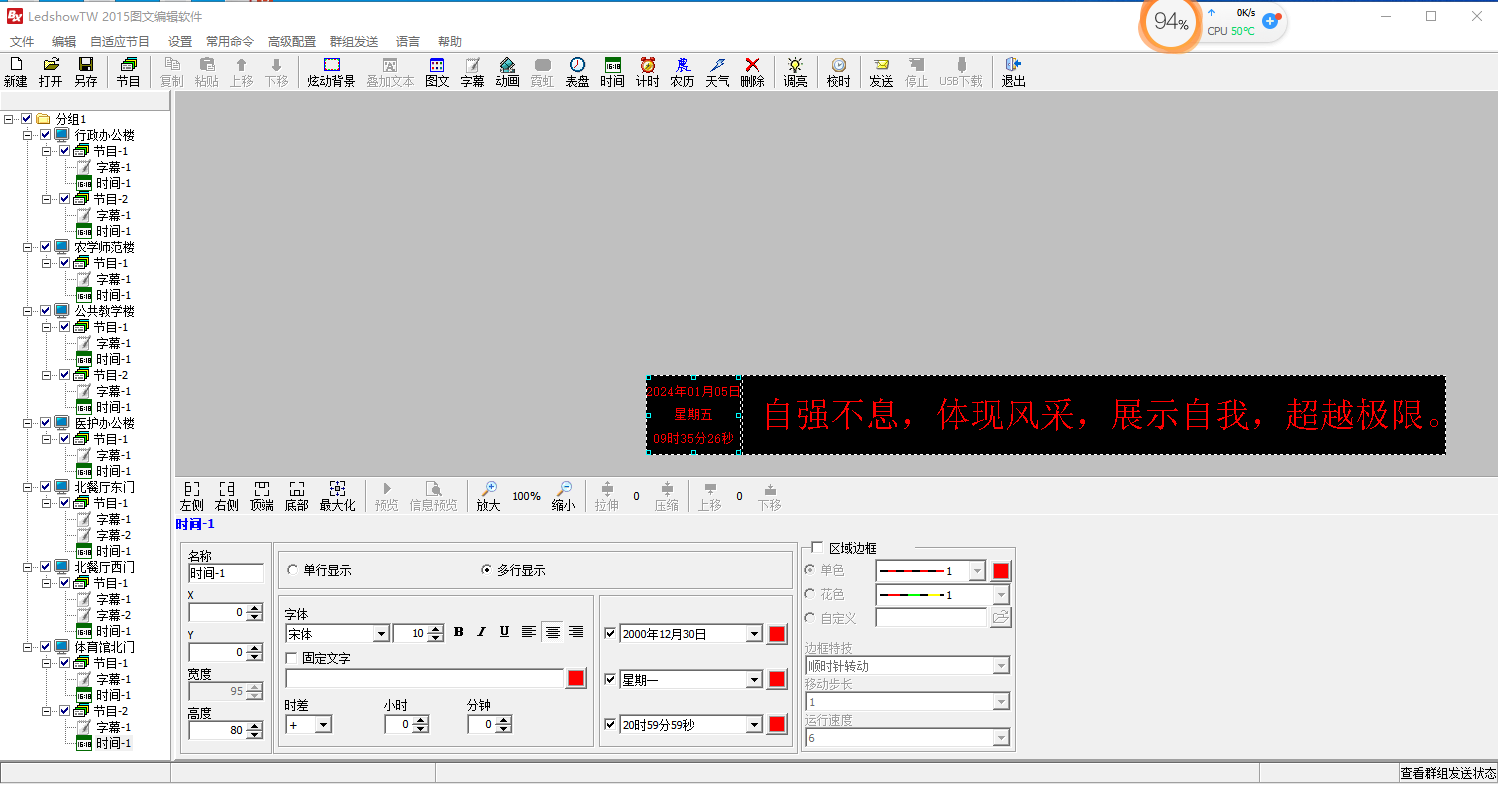This screenshot has width=1498, height=785.
Task: Insert a 天气 weather area
Action: click(x=717, y=72)
